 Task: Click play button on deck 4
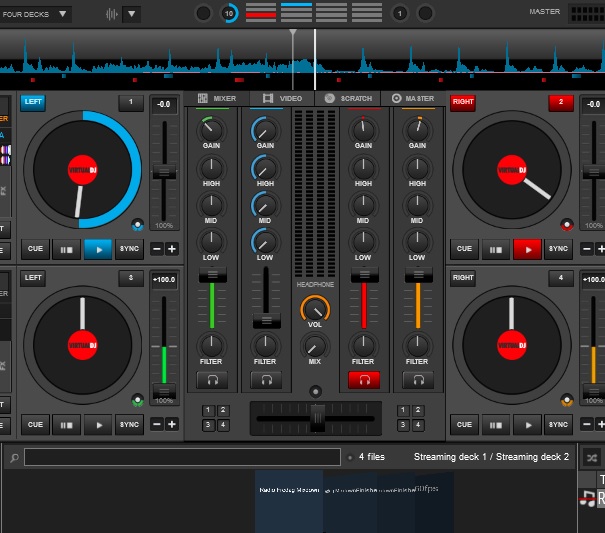pyautogui.click(x=527, y=425)
